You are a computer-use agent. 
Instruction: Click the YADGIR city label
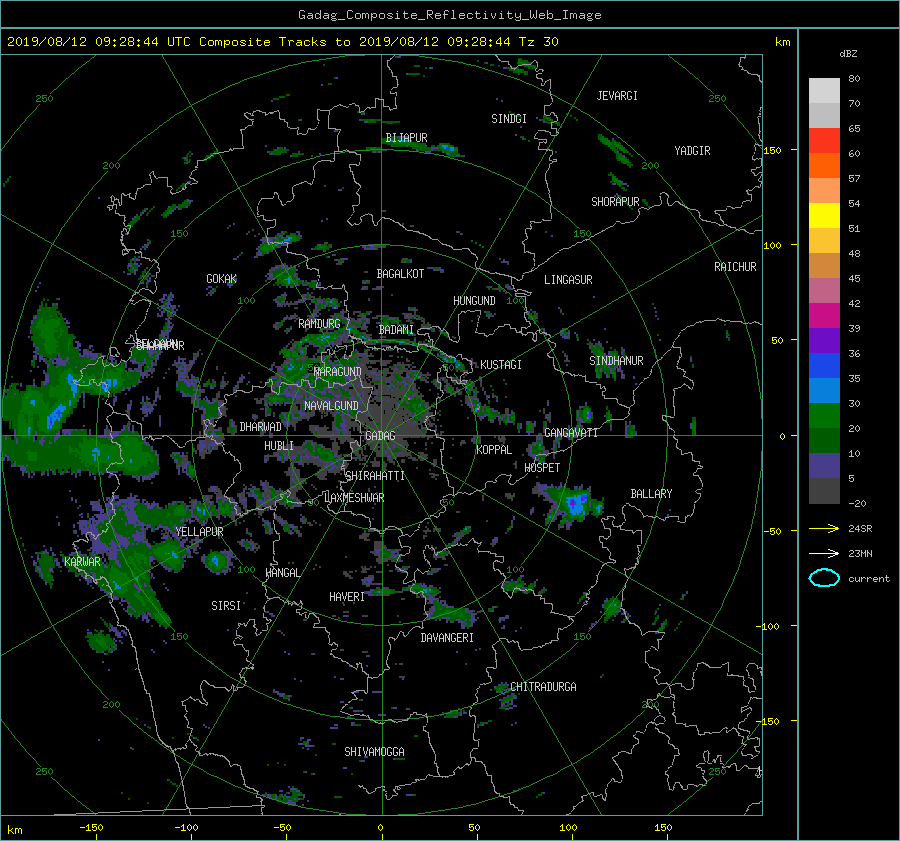point(692,151)
